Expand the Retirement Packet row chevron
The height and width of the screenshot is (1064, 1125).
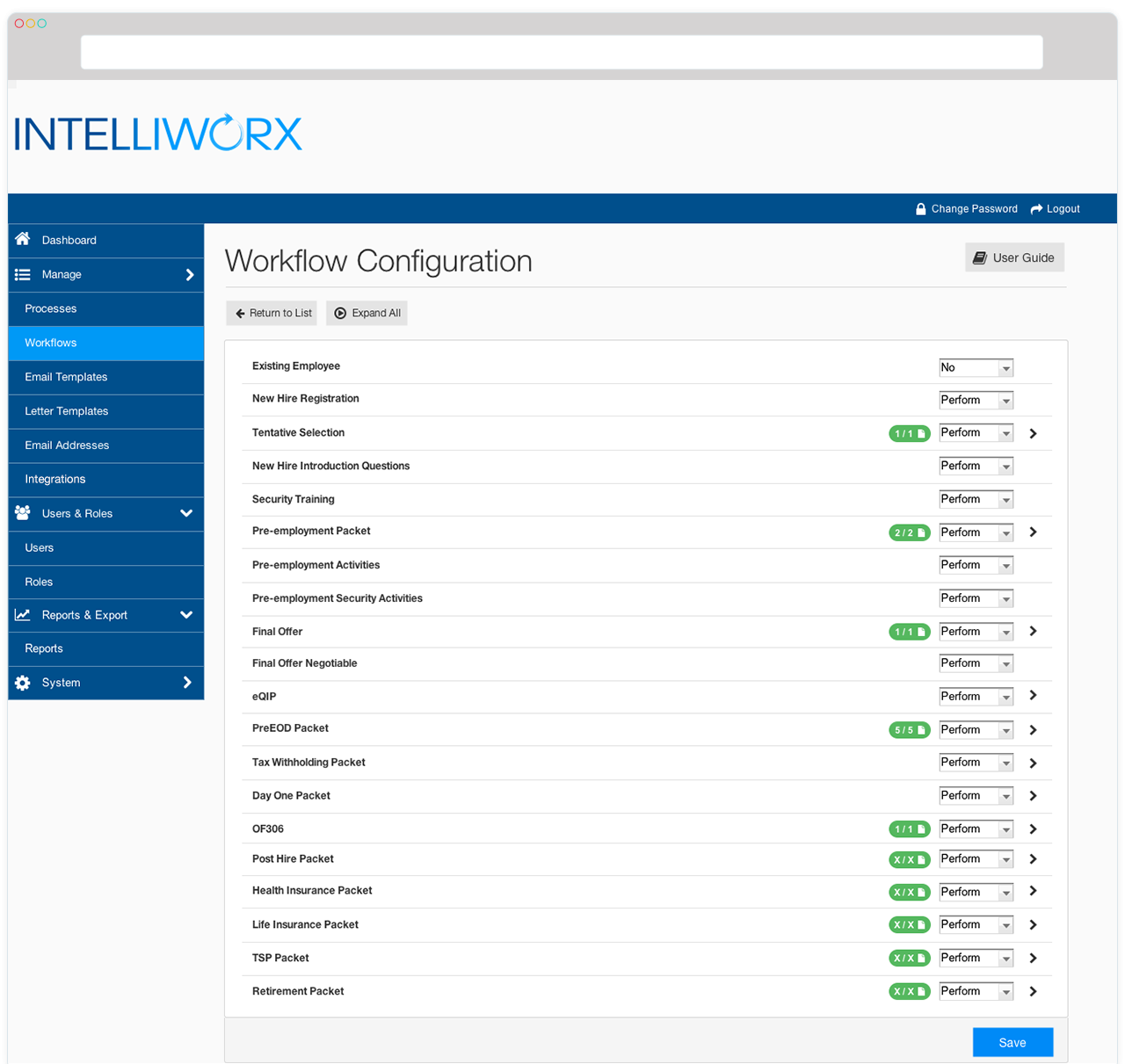[1034, 991]
